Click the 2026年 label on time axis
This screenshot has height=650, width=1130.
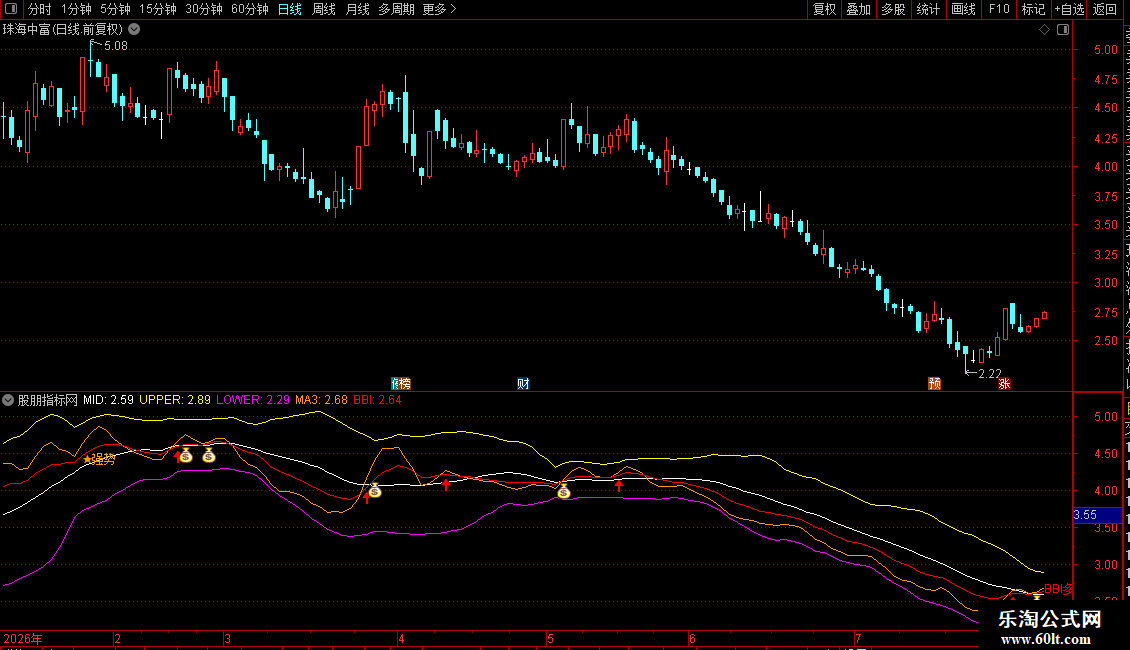click(x=23, y=638)
